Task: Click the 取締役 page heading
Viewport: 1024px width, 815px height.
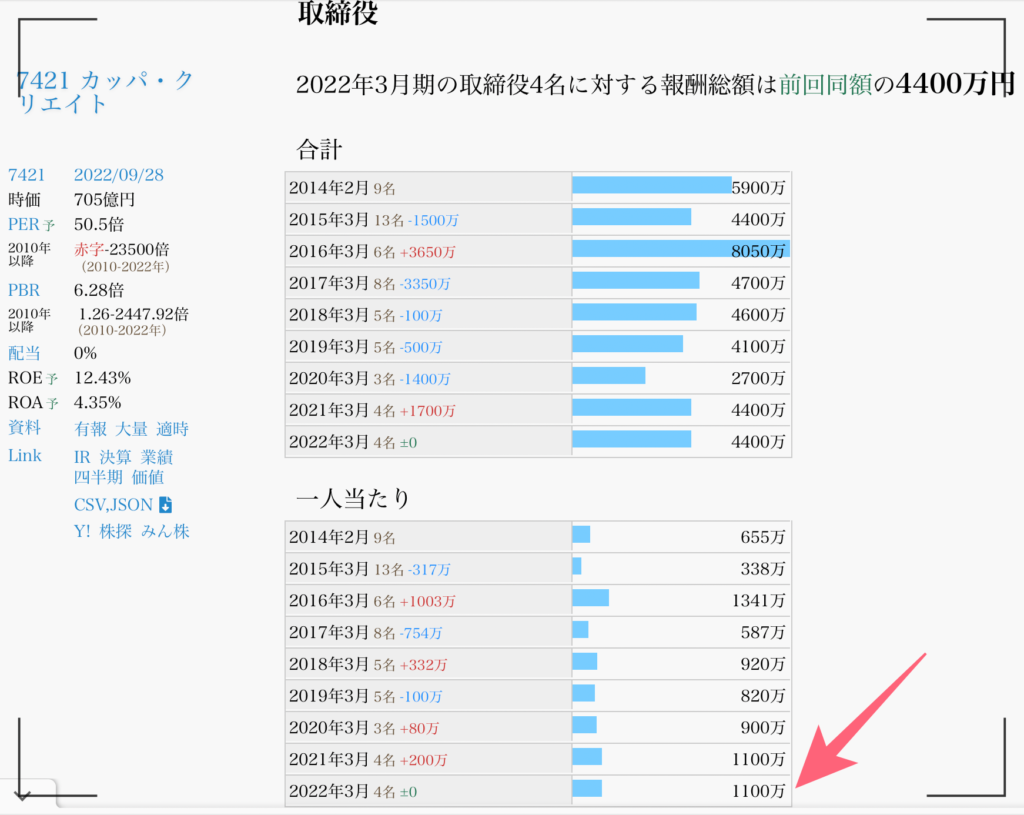Action: [338, 13]
